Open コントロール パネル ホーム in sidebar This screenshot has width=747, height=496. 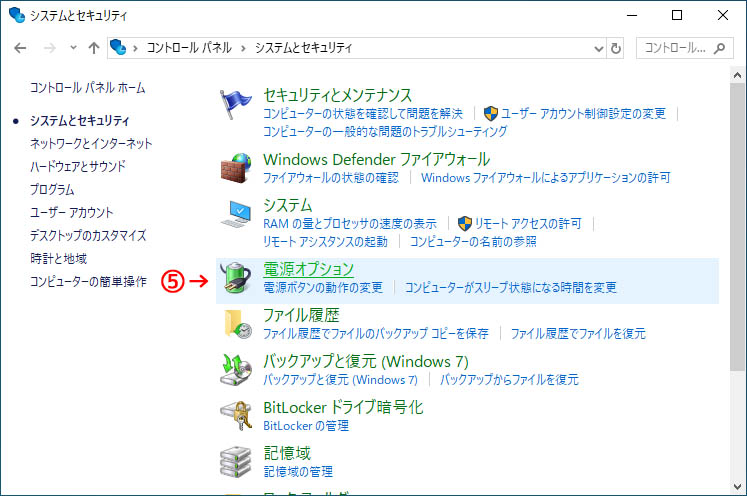pos(88,88)
